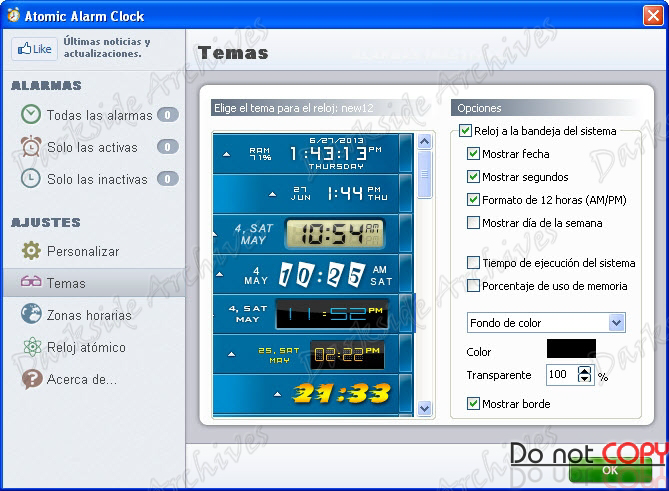The image size is (669, 491).
Task: Click the black Color swatch
Action: click(571, 349)
